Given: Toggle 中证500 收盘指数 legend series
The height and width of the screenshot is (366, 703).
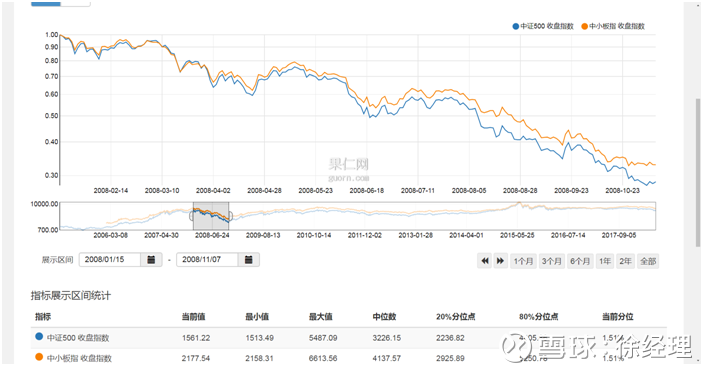Looking at the screenshot, I should (x=543, y=26).
